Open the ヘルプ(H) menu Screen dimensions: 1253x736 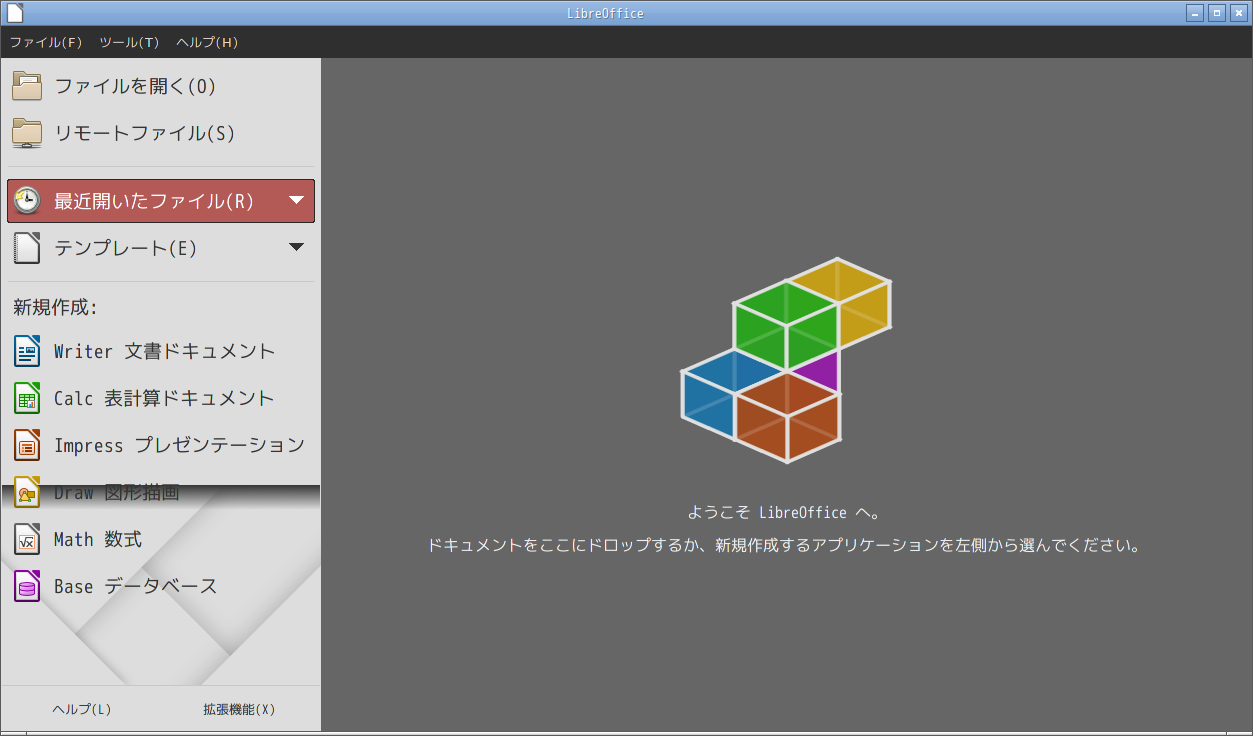(205, 43)
